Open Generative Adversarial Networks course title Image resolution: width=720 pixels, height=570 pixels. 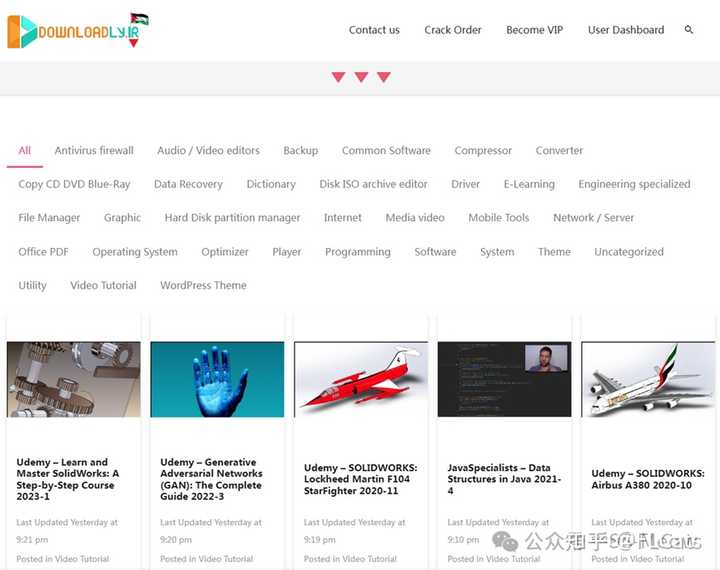click(211, 479)
